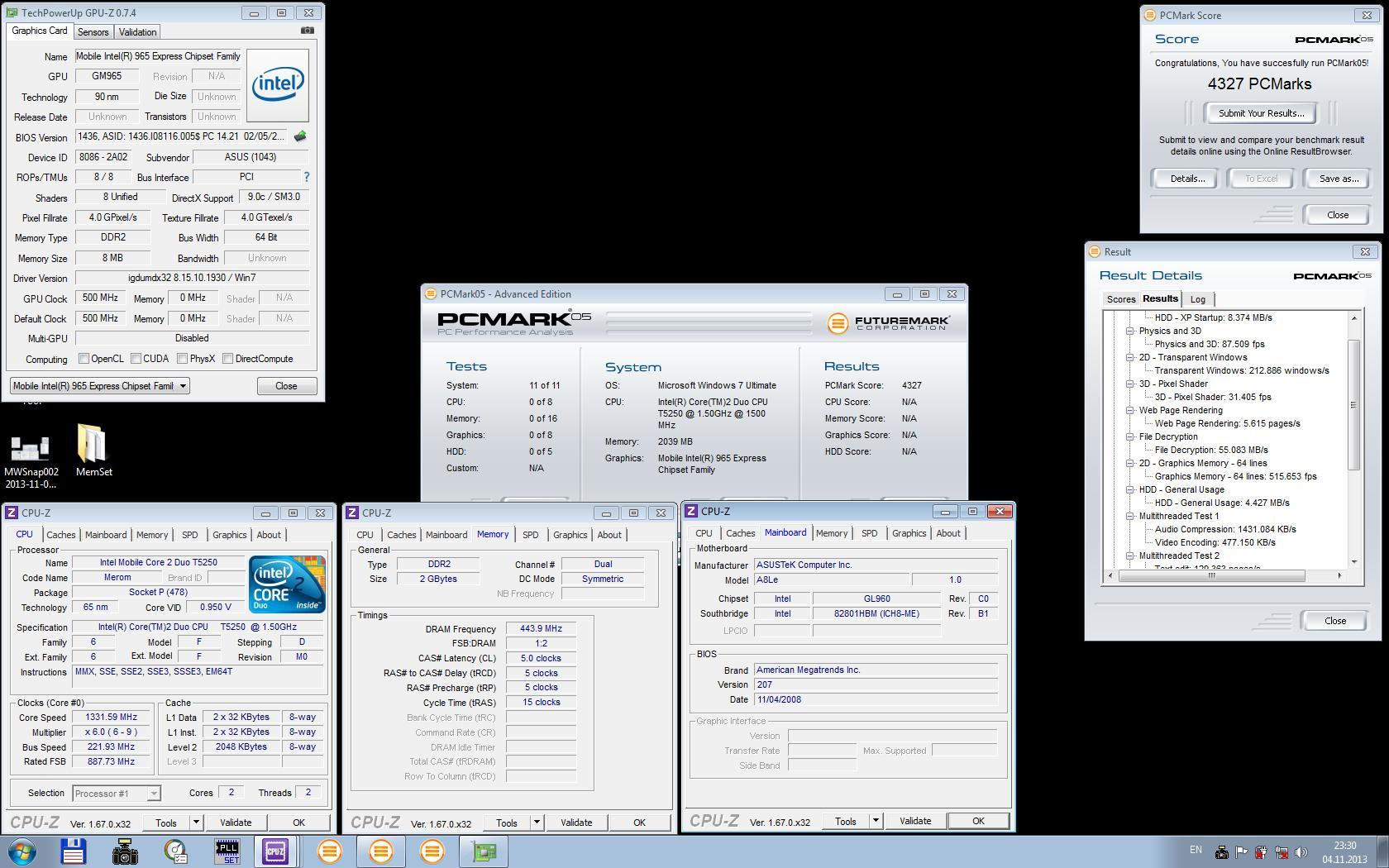Viewport: 1389px width, 868px height.
Task: Click the GPU-Z screenshot camera icon
Action: click(307, 31)
